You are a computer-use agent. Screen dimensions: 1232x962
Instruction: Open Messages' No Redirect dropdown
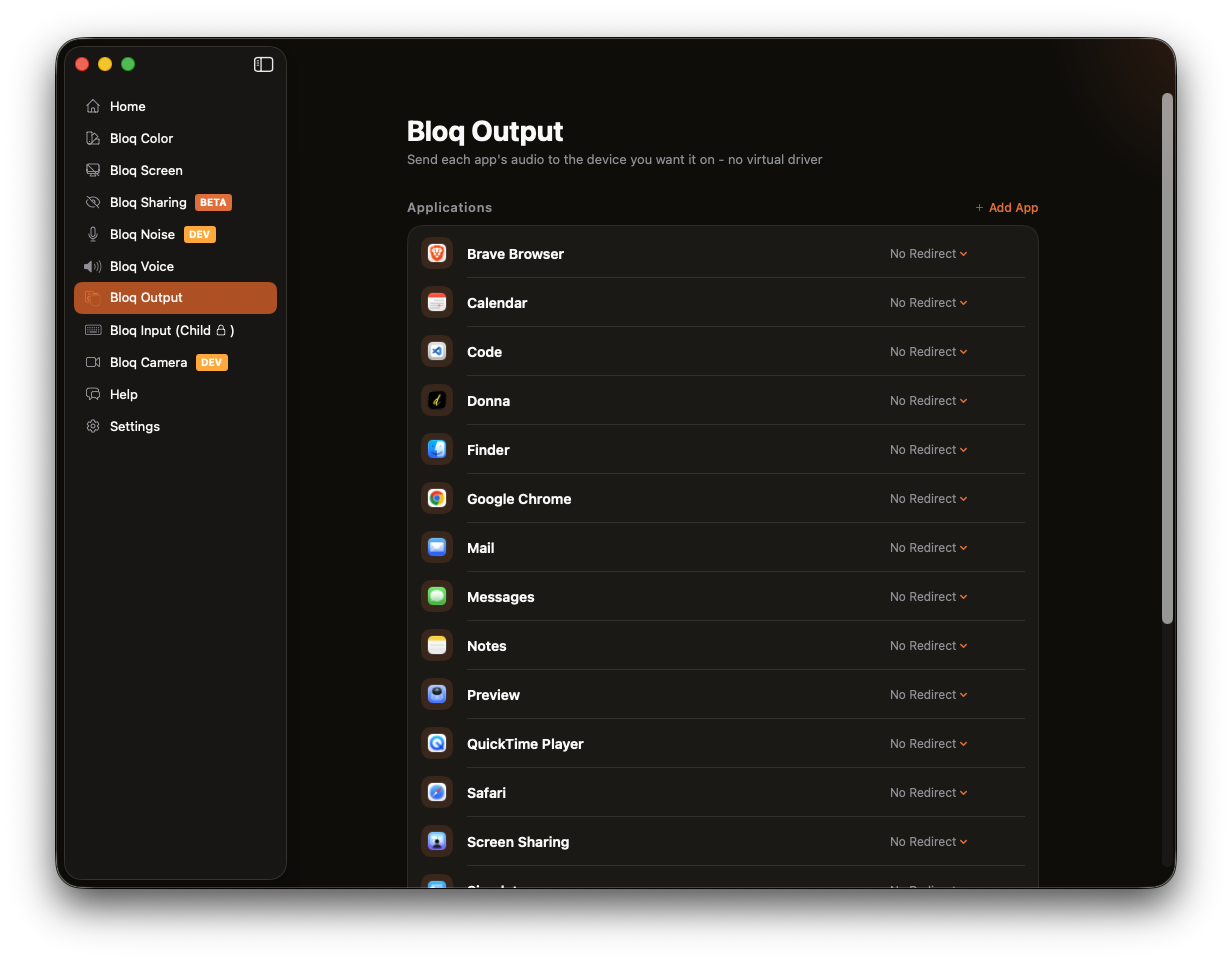[x=929, y=597]
